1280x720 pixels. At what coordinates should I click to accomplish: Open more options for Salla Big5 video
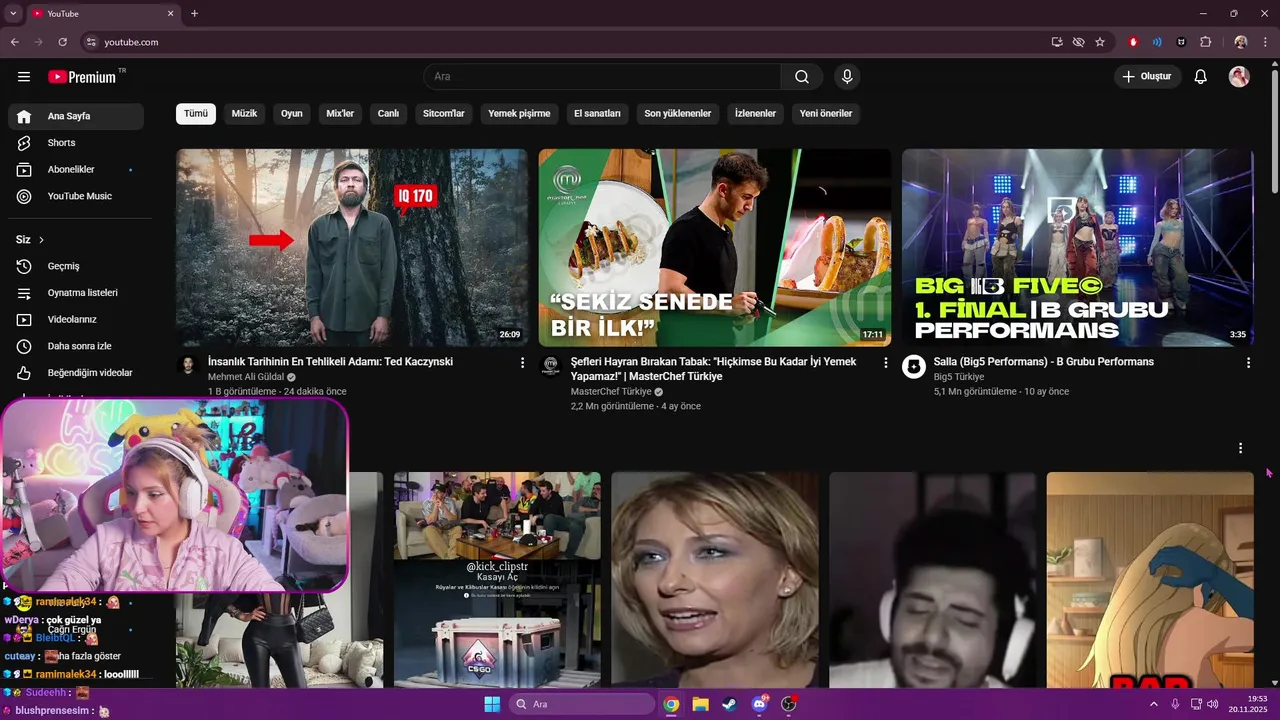tap(1248, 363)
